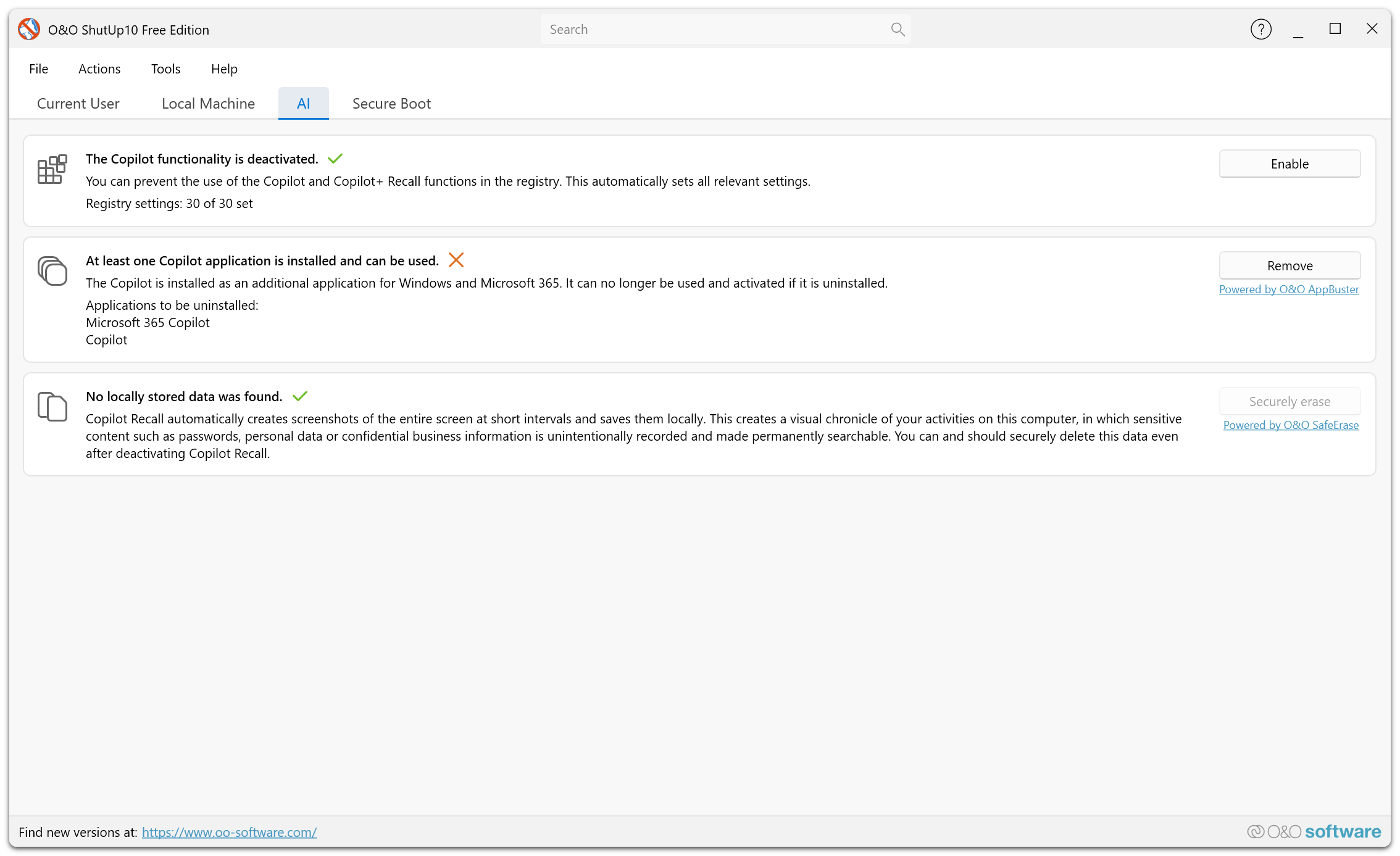Switch to the Secure Boot tab
Screen dimensions: 1400x856
pyautogui.click(x=391, y=103)
